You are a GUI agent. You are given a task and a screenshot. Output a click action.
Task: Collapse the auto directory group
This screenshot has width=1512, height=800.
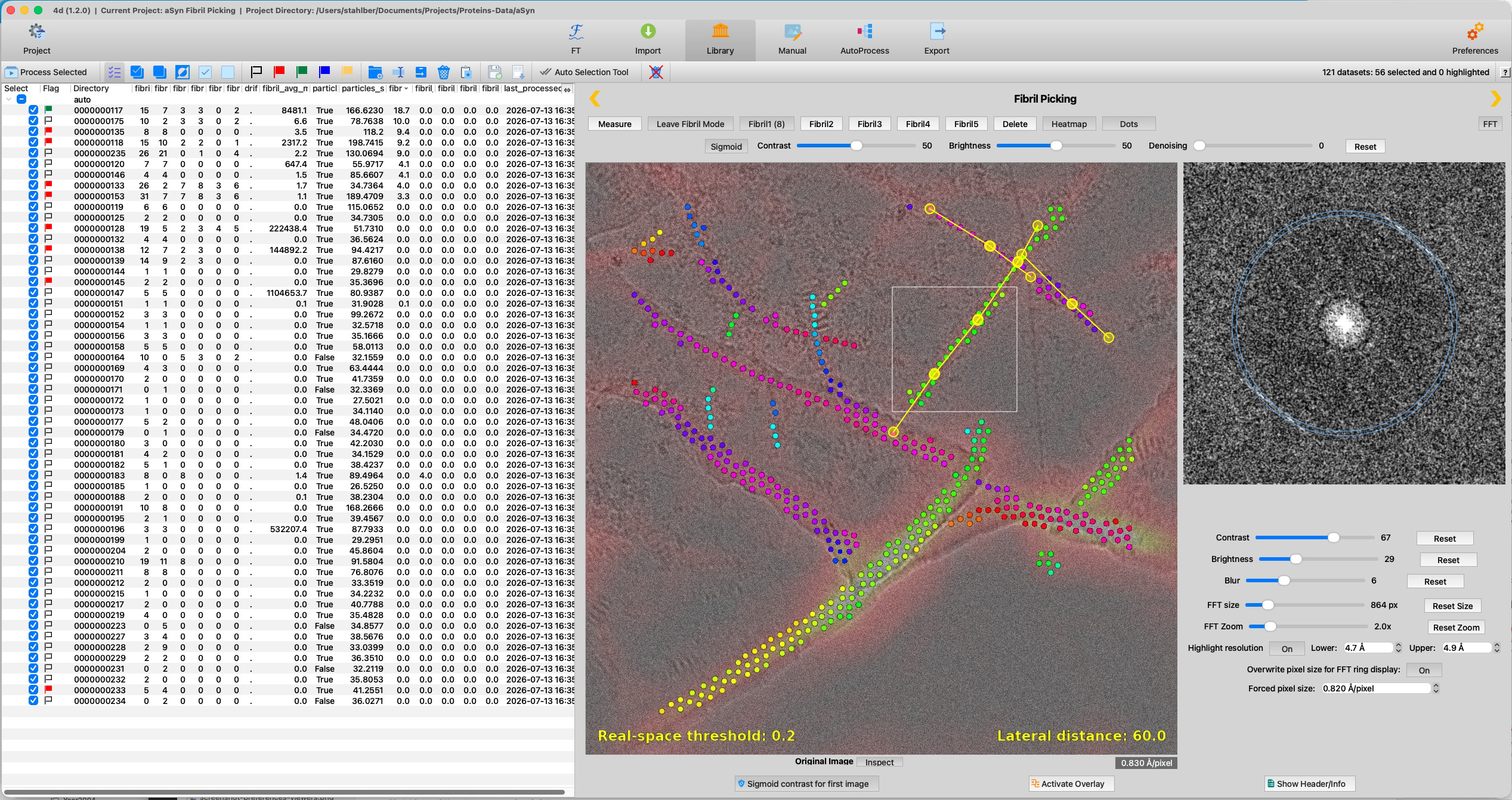(9, 100)
